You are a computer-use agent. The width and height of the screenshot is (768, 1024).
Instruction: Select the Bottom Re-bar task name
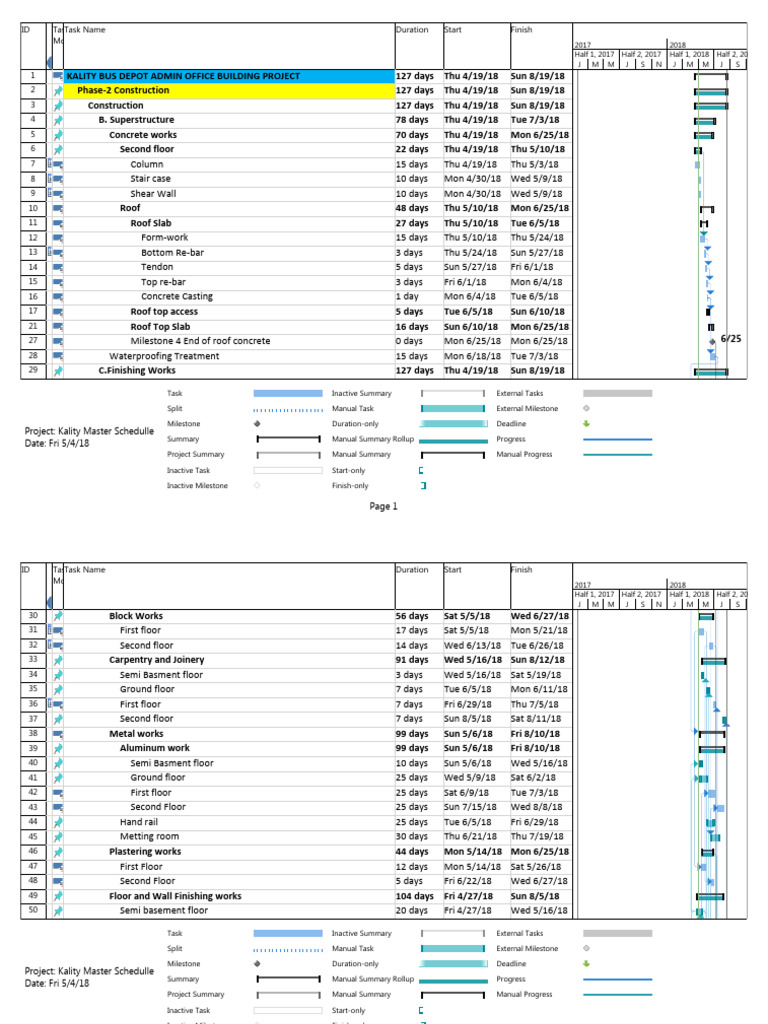(172, 253)
